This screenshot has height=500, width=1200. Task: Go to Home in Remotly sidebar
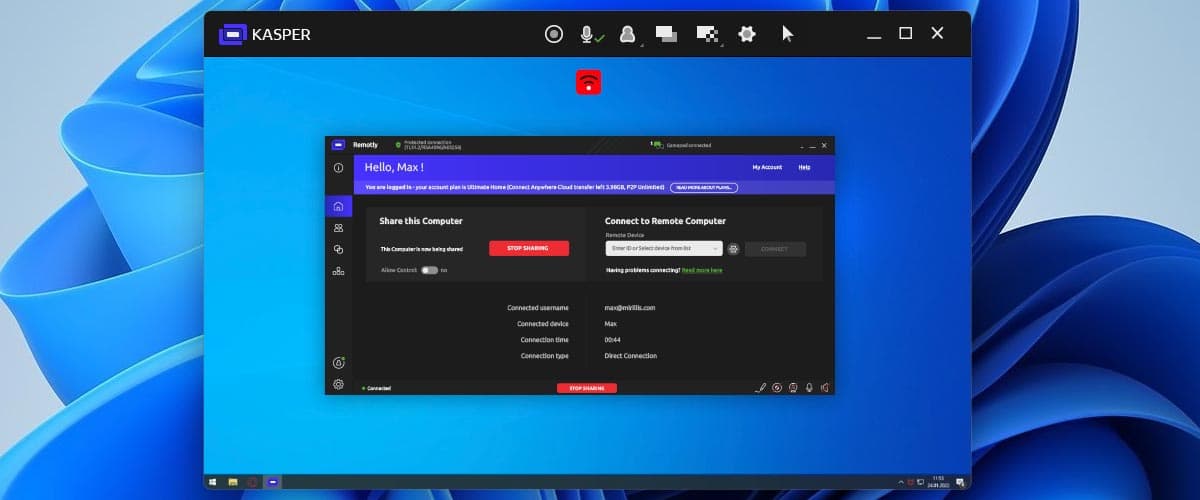click(338, 207)
